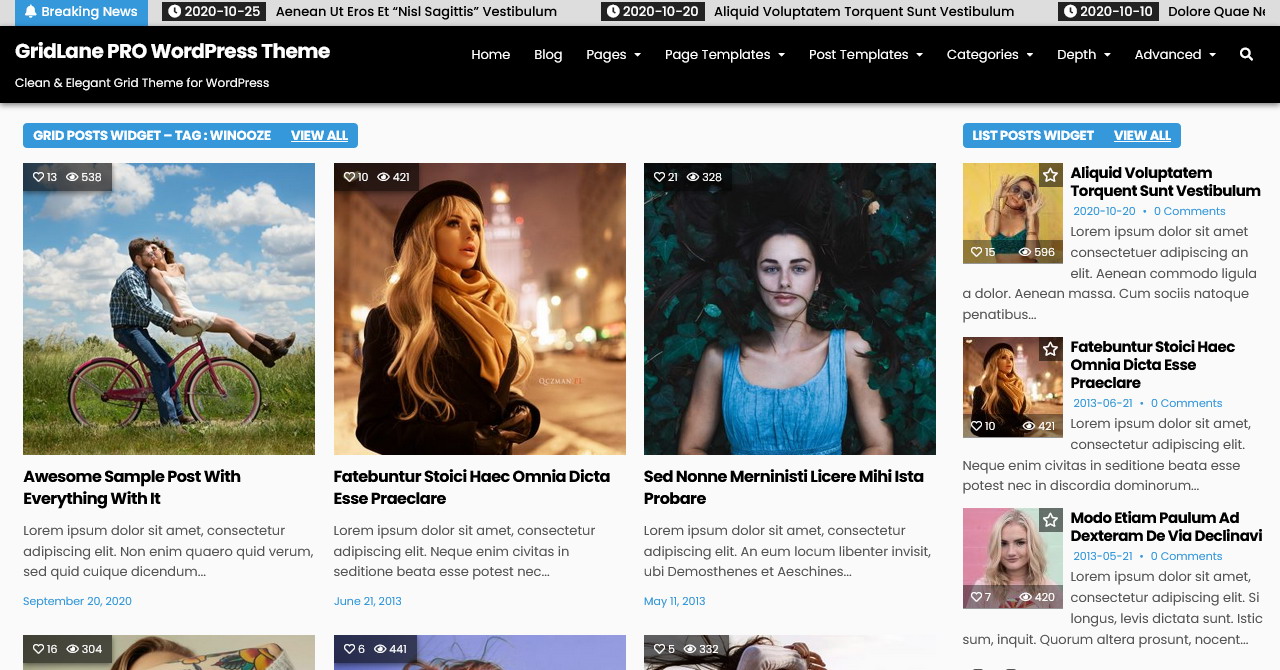Expand the Page Templates dropdown menu
The image size is (1280, 670).
725,54
